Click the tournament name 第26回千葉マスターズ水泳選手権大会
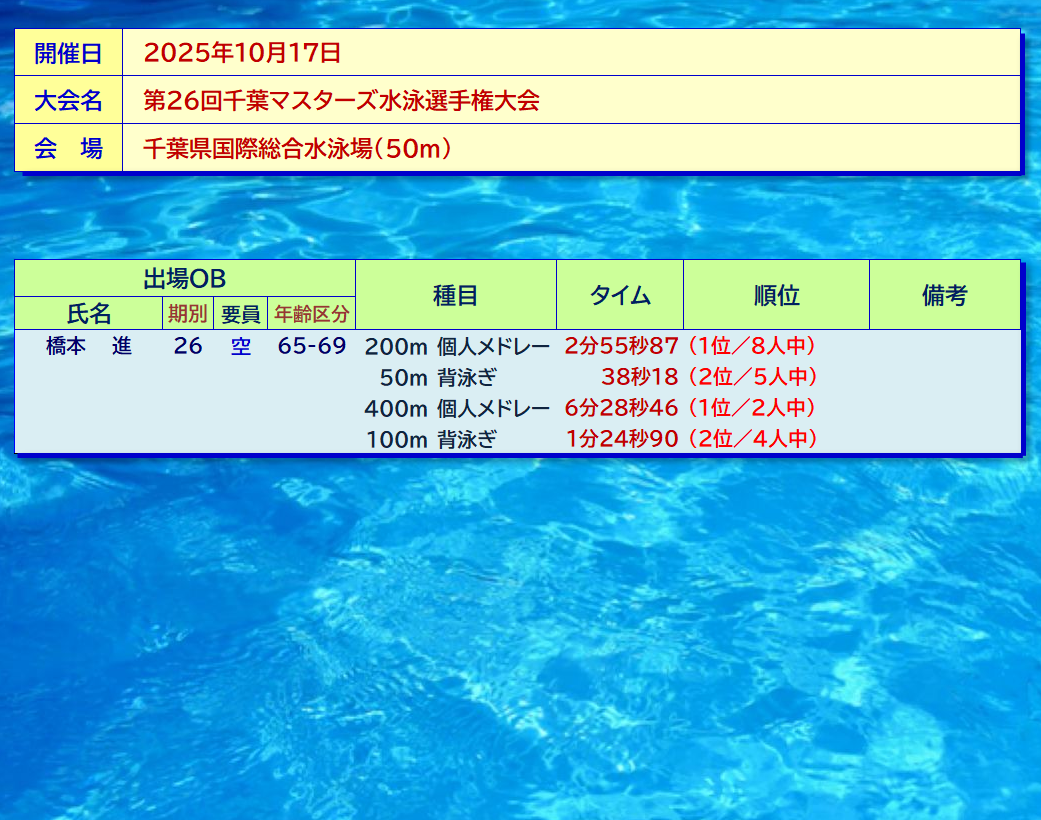This screenshot has height=820, width=1041. [x=341, y=100]
